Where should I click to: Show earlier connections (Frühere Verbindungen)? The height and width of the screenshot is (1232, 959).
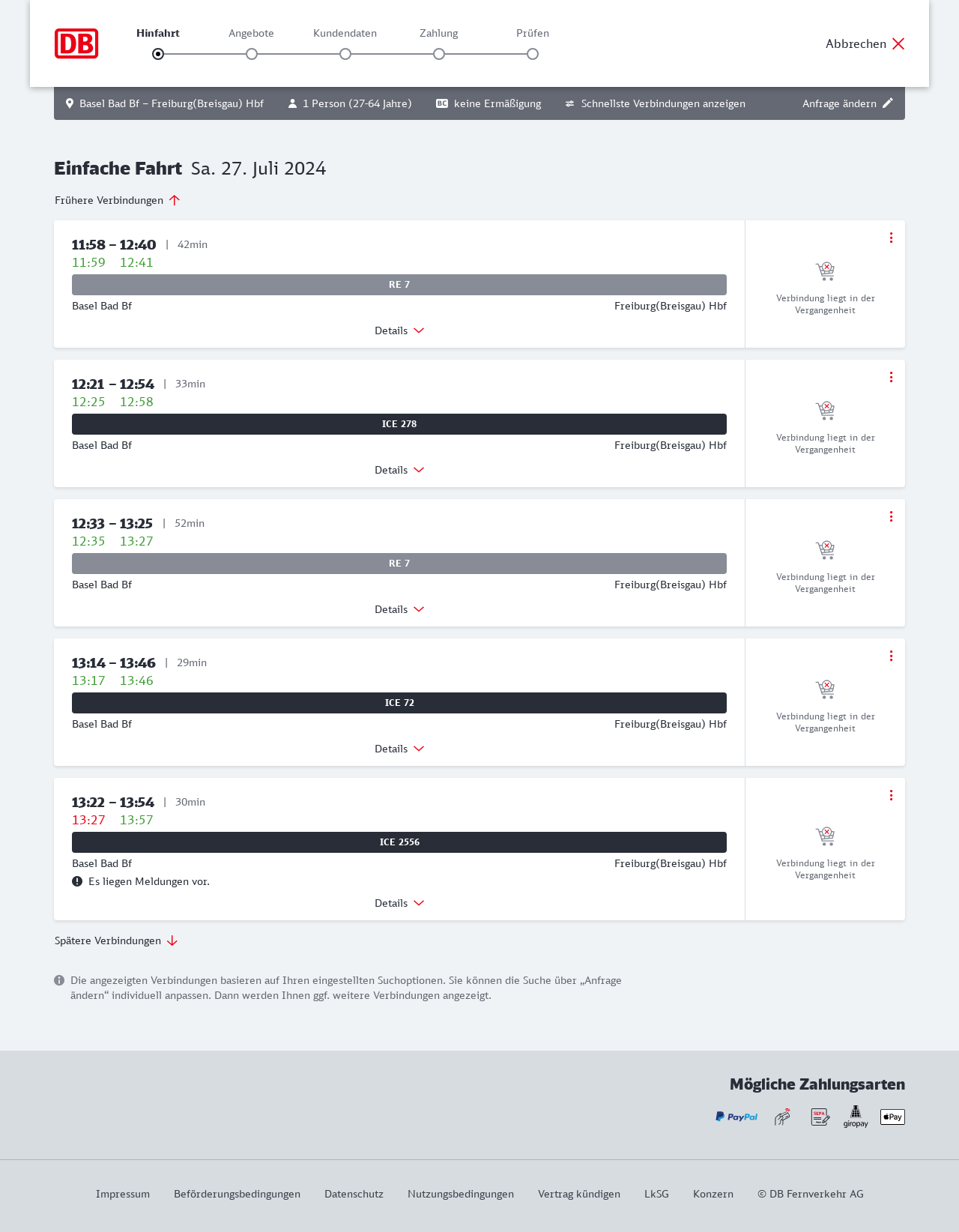tap(118, 200)
